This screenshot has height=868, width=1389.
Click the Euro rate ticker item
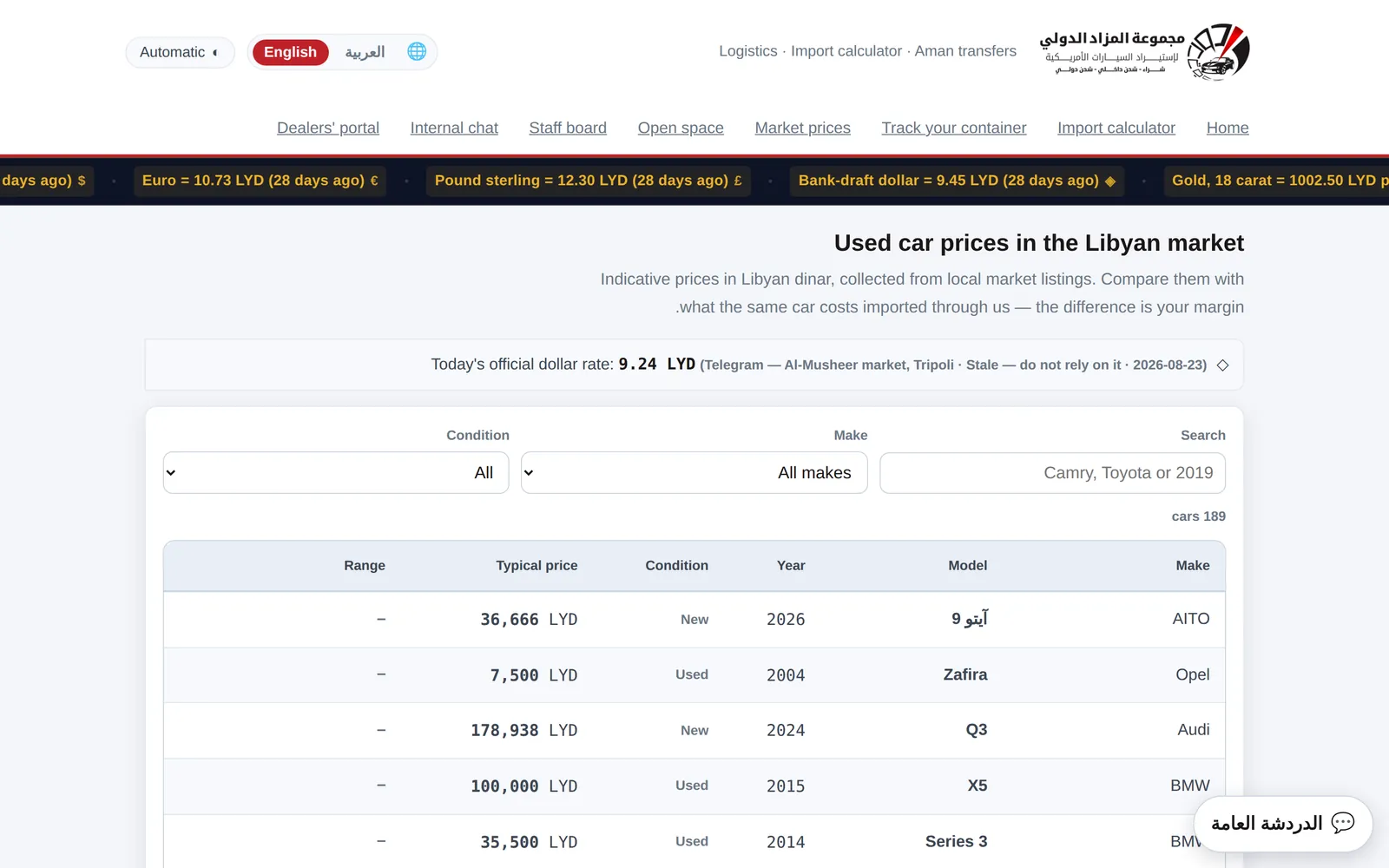click(x=260, y=181)
